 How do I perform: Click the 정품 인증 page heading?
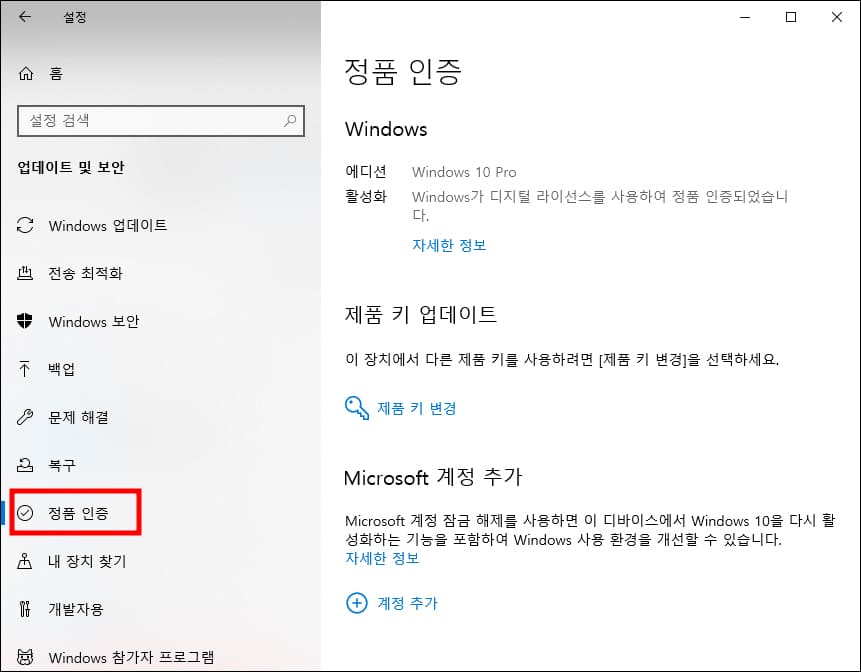point(402,71)
